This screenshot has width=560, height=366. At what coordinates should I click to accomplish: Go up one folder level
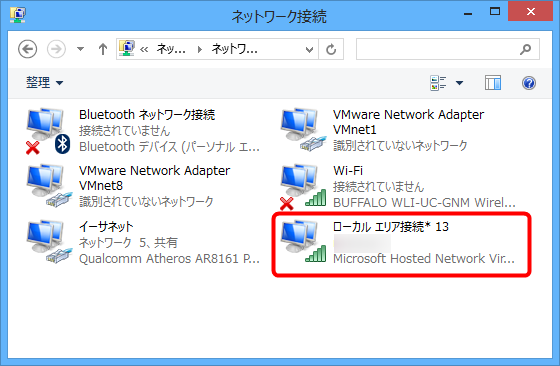pos(103,49)
